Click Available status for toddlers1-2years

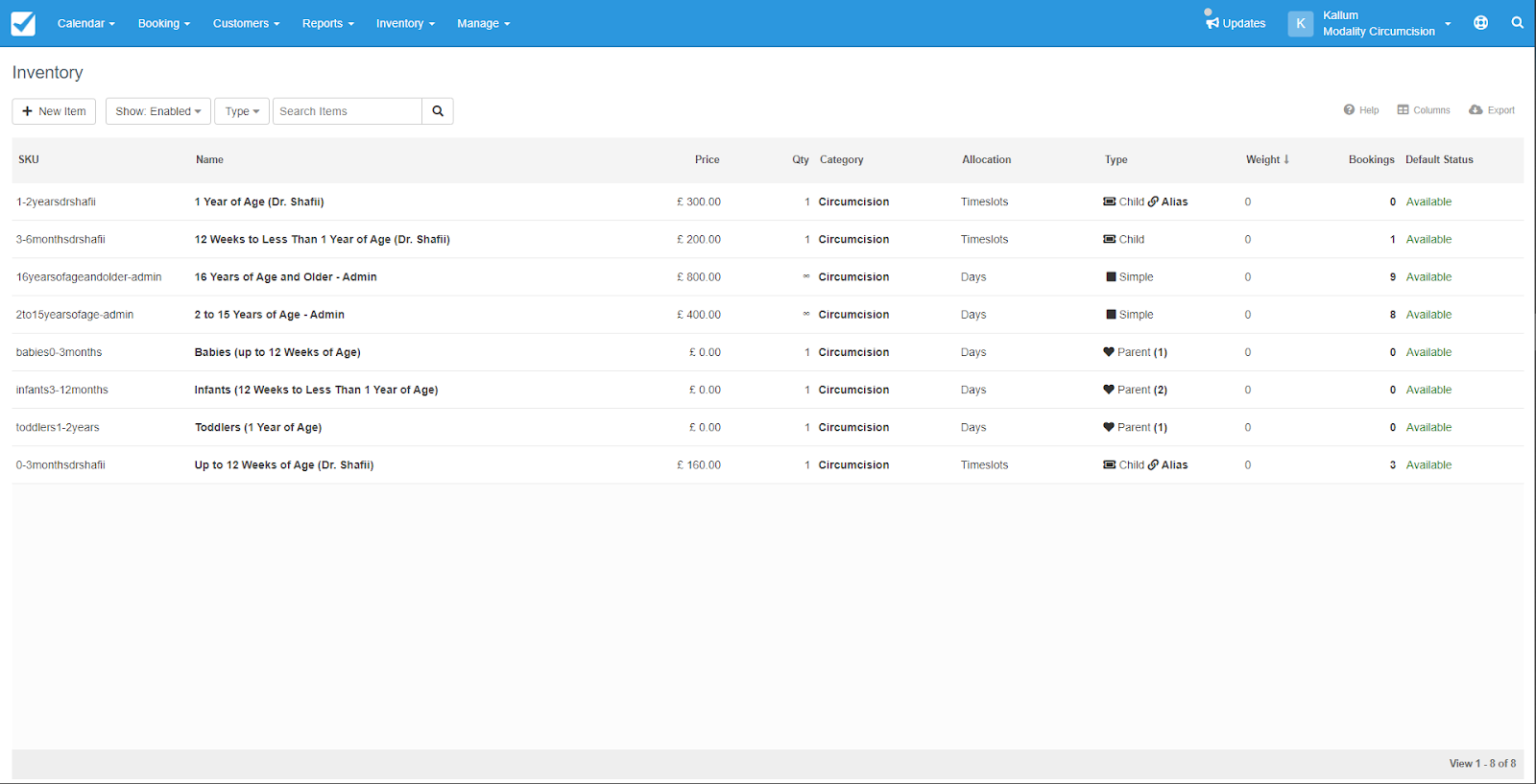click(x=1428, y=427)
